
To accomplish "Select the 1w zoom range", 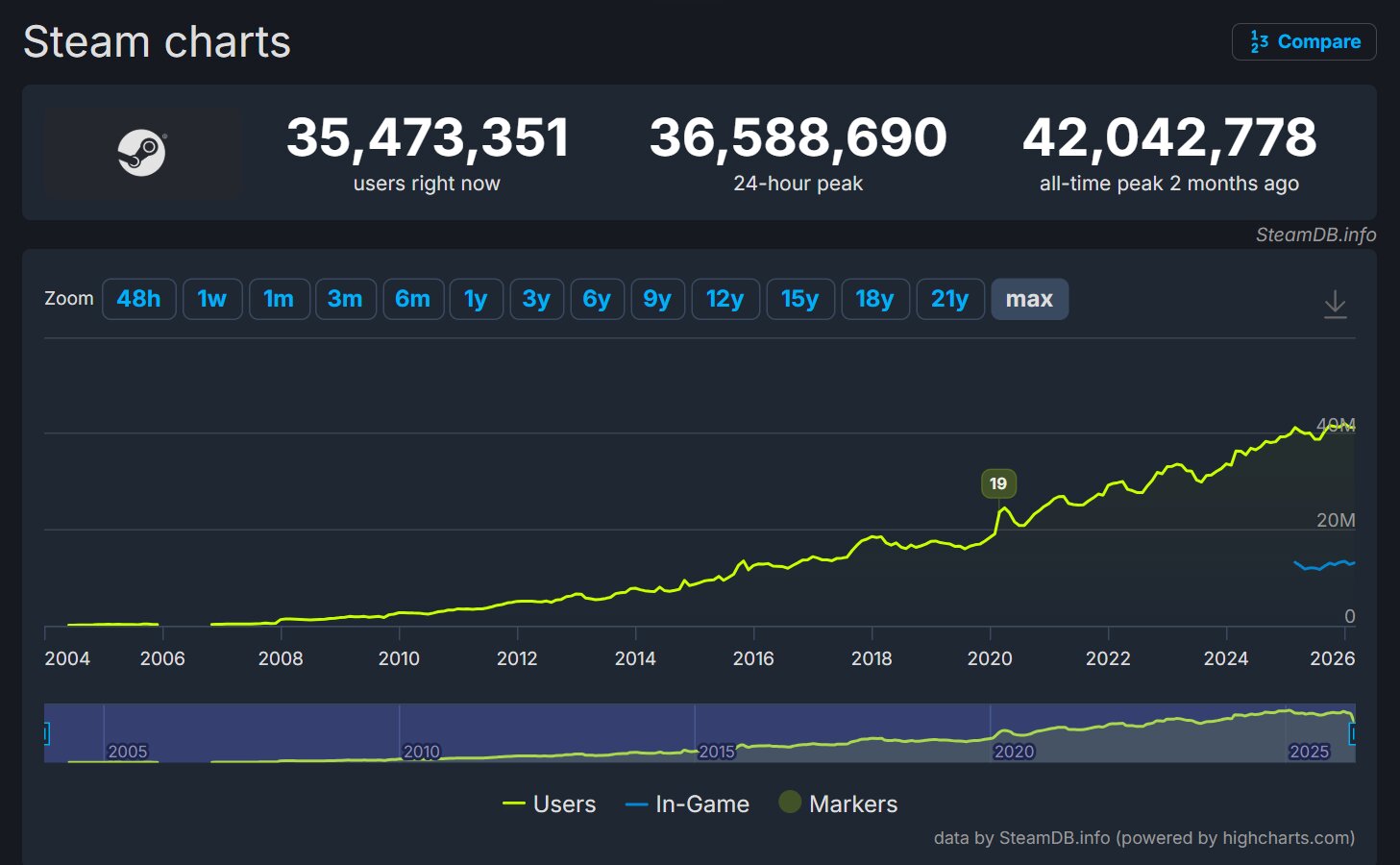I will [211, 299].
